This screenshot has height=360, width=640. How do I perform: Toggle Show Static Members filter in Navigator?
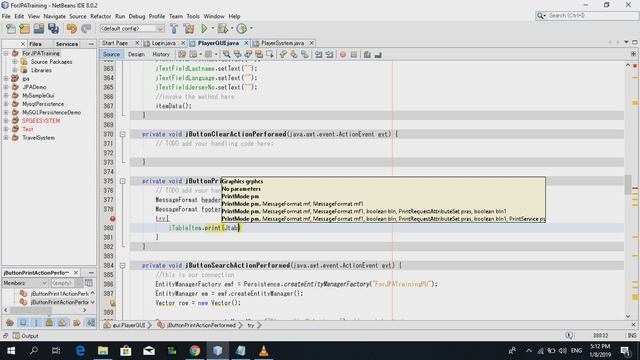(36, 323)
